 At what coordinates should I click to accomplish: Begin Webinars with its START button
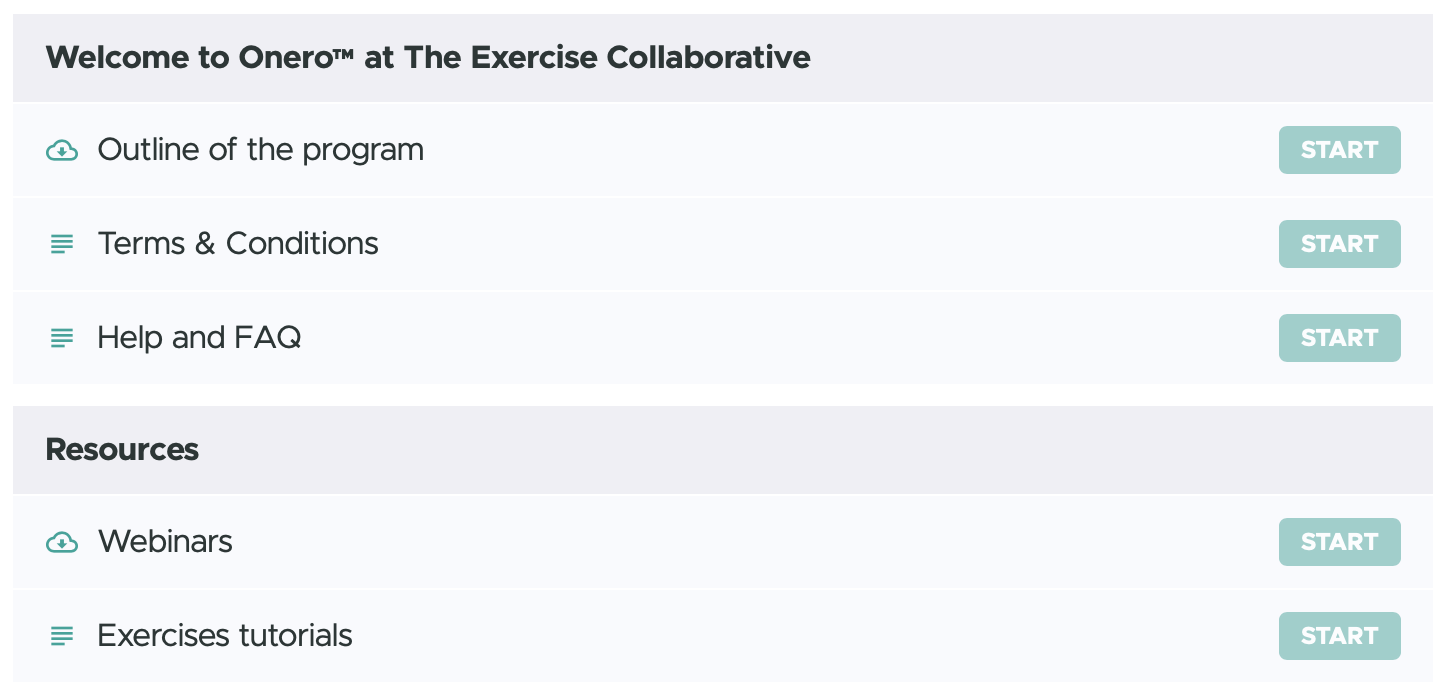click(x=1339, y=542)
